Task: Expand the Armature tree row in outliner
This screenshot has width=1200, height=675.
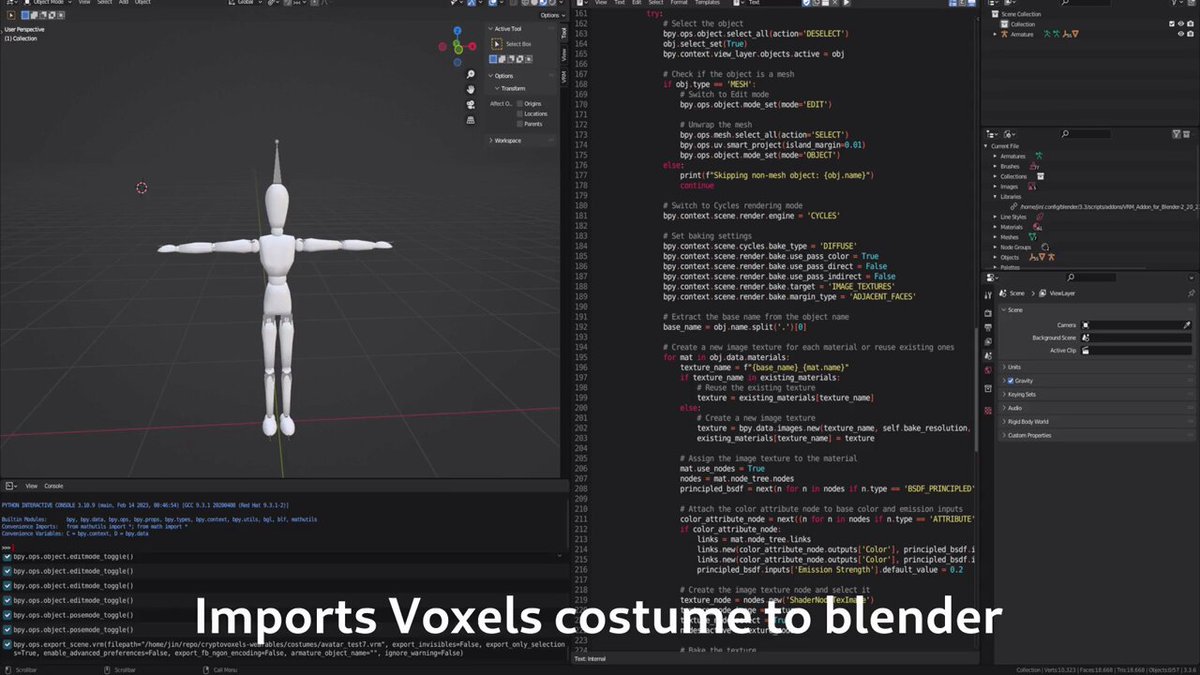Action: click(995, 34)
